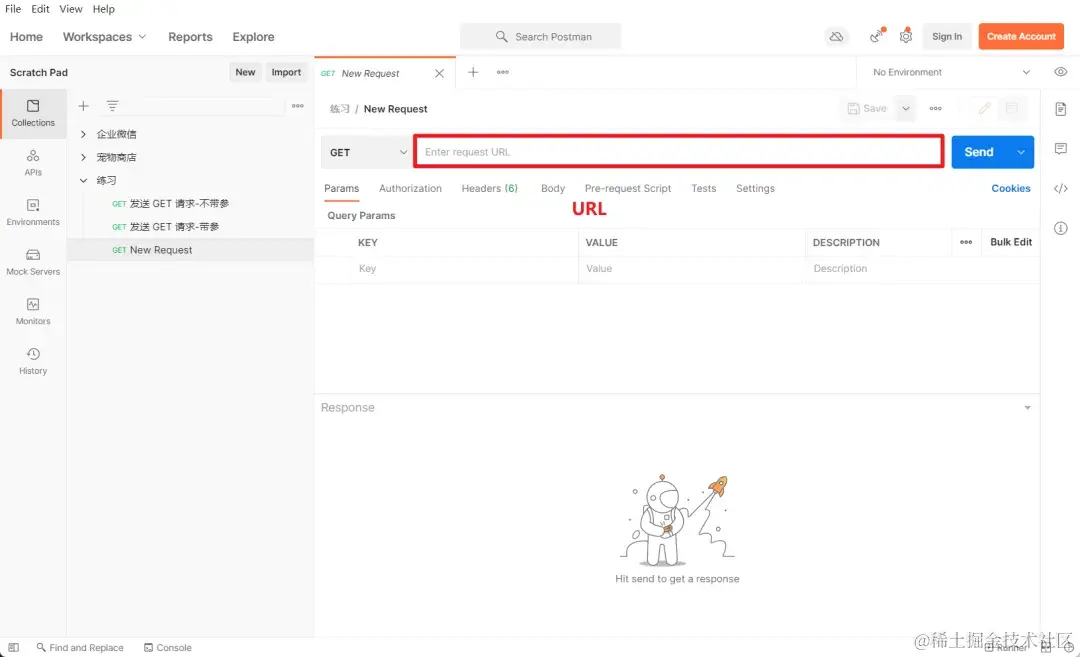Switch to the Tests tab
Image resolution: width=1080 pixels, height=657 pixels.
[x=704, y=188]
